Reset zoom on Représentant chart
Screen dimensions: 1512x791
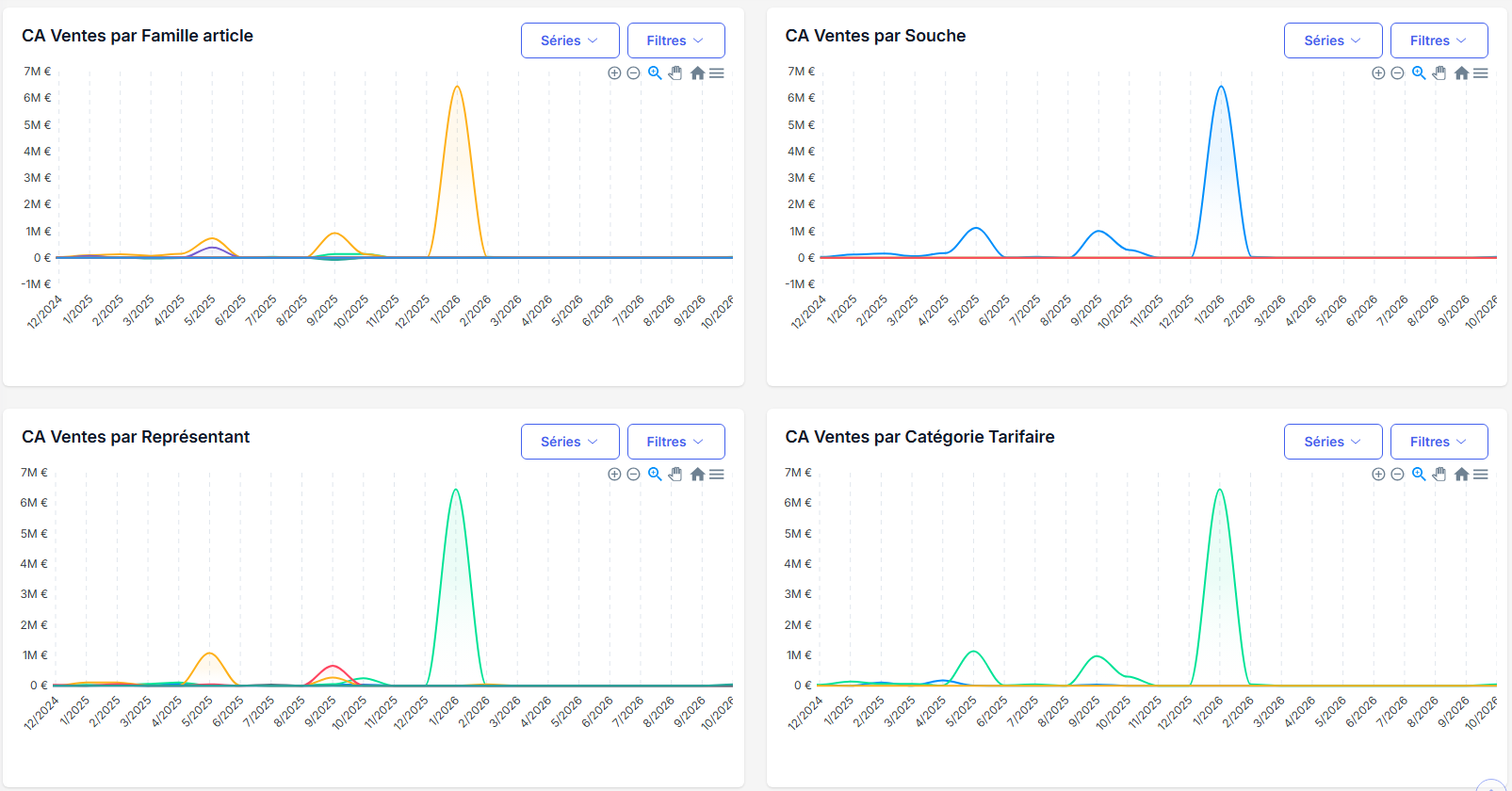click(697, 475)
